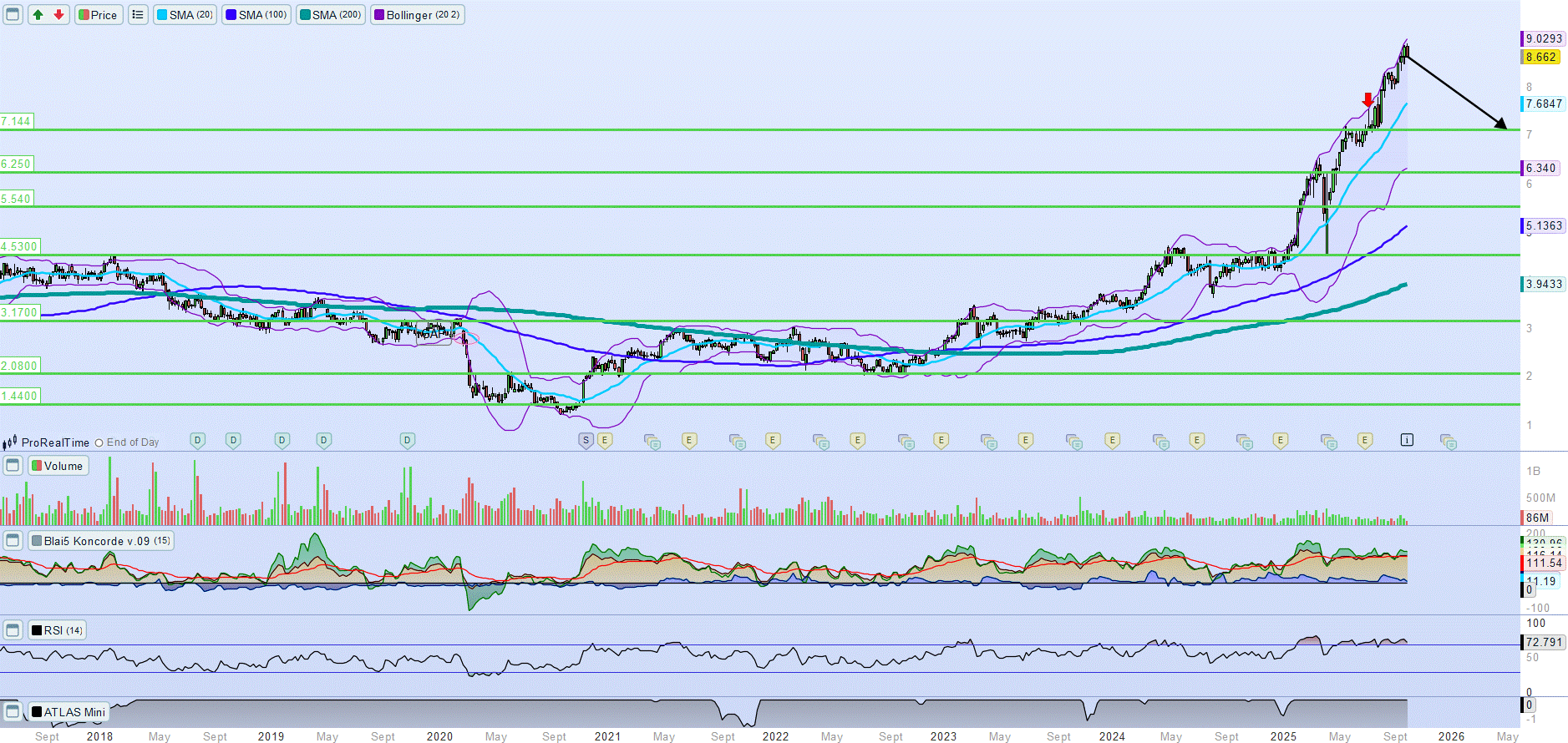
Task: Select the End of Day radio button
Action: click(99, 443)
